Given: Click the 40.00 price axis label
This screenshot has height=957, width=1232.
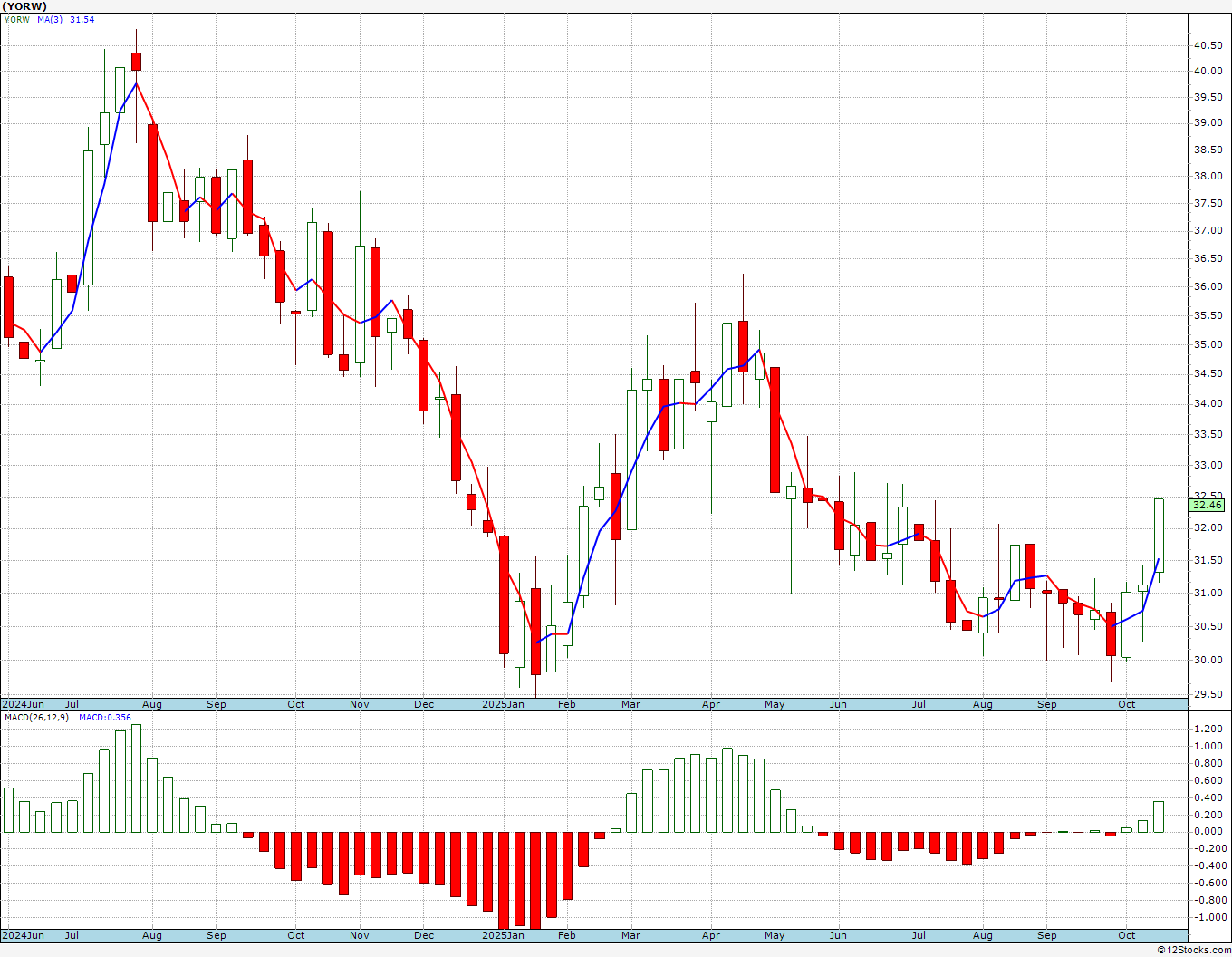Looking at the screenshot, I should pos(1207,71).
